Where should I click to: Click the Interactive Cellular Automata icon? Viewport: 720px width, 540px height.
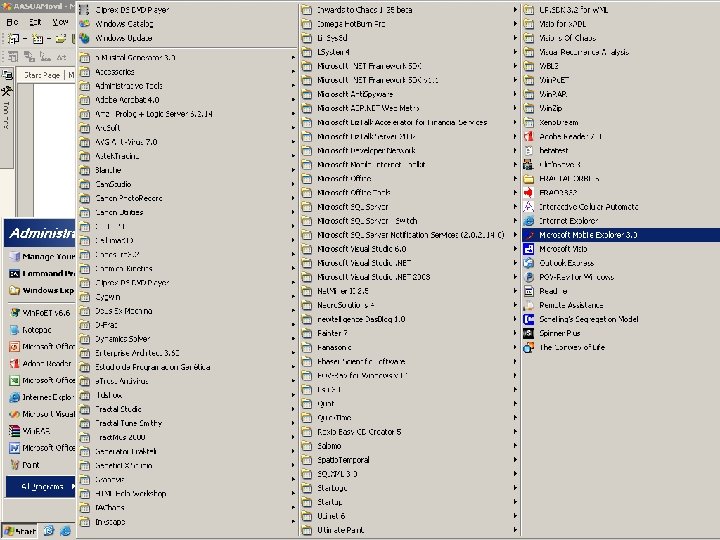(529, 207)
